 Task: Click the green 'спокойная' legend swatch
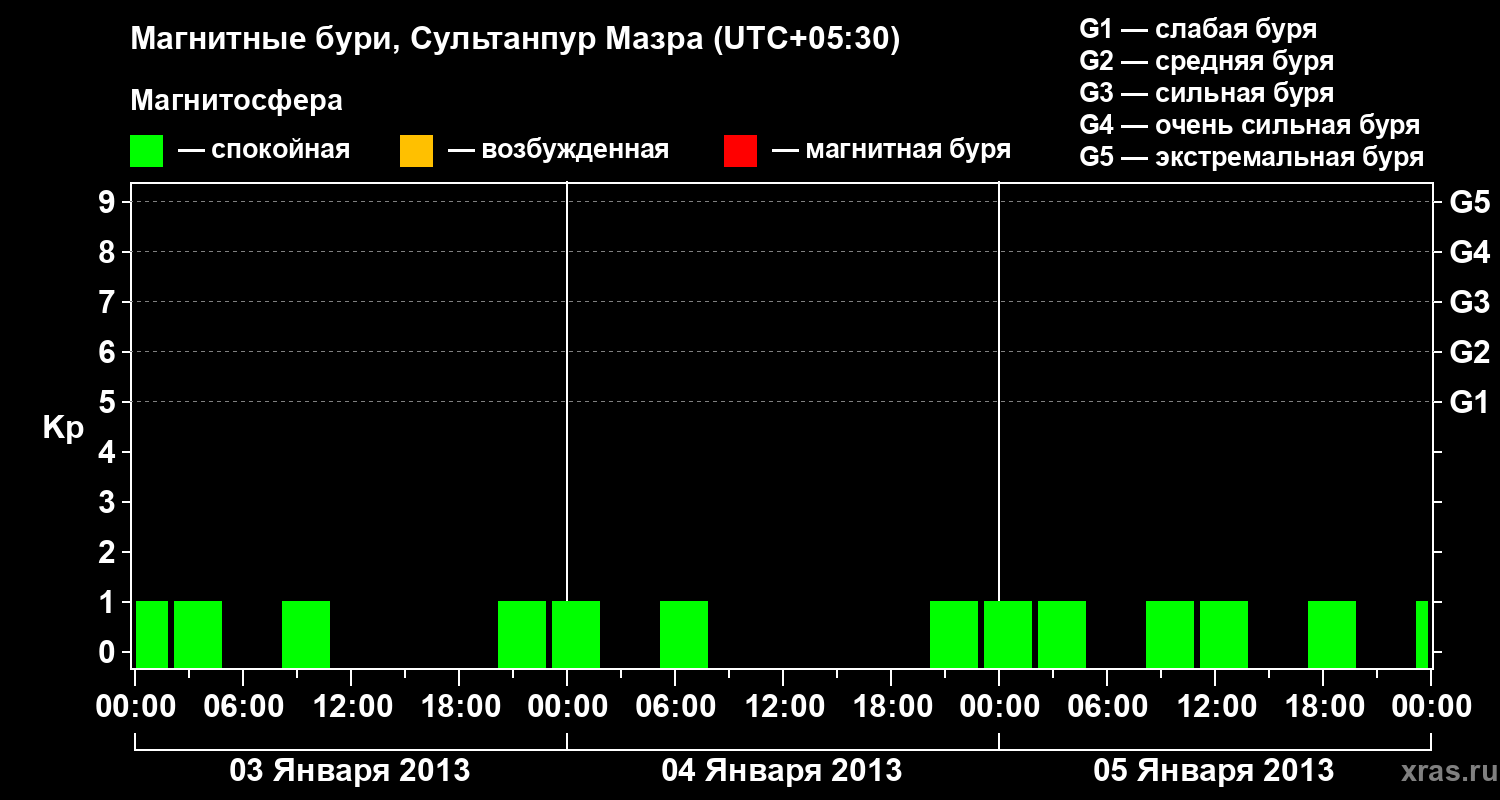146,150
